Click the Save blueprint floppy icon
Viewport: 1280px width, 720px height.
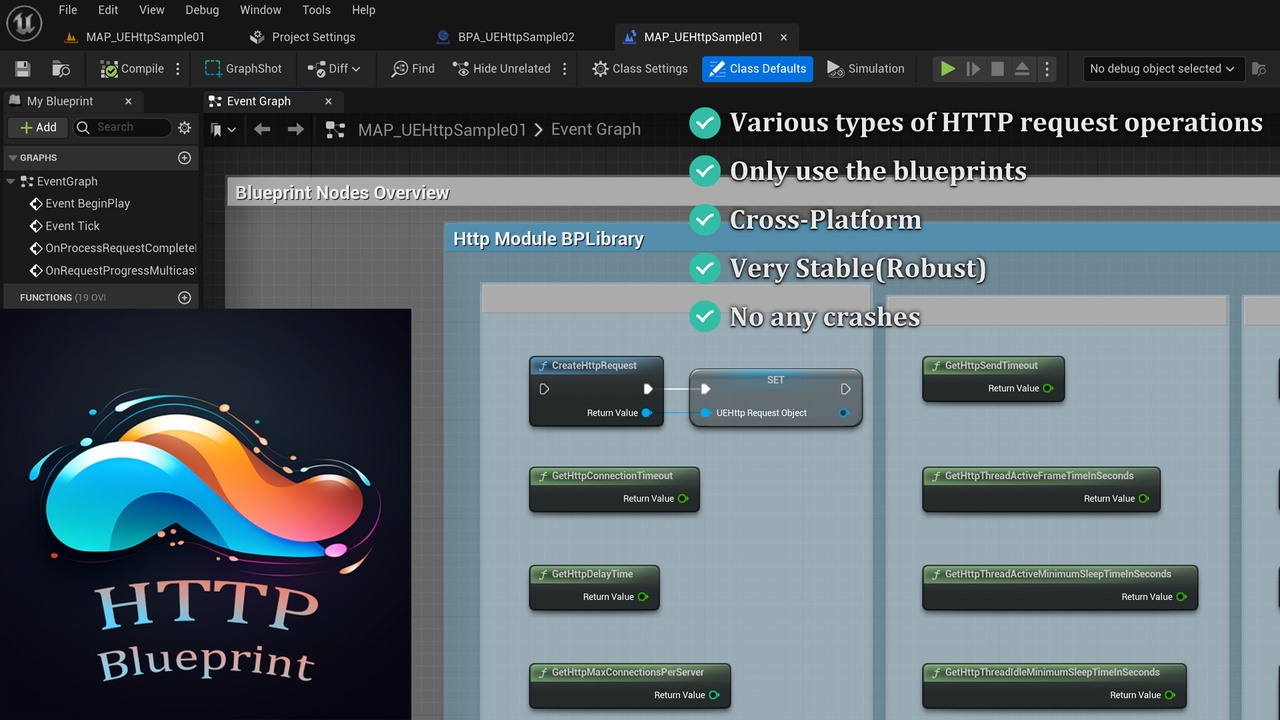point(23,69)
